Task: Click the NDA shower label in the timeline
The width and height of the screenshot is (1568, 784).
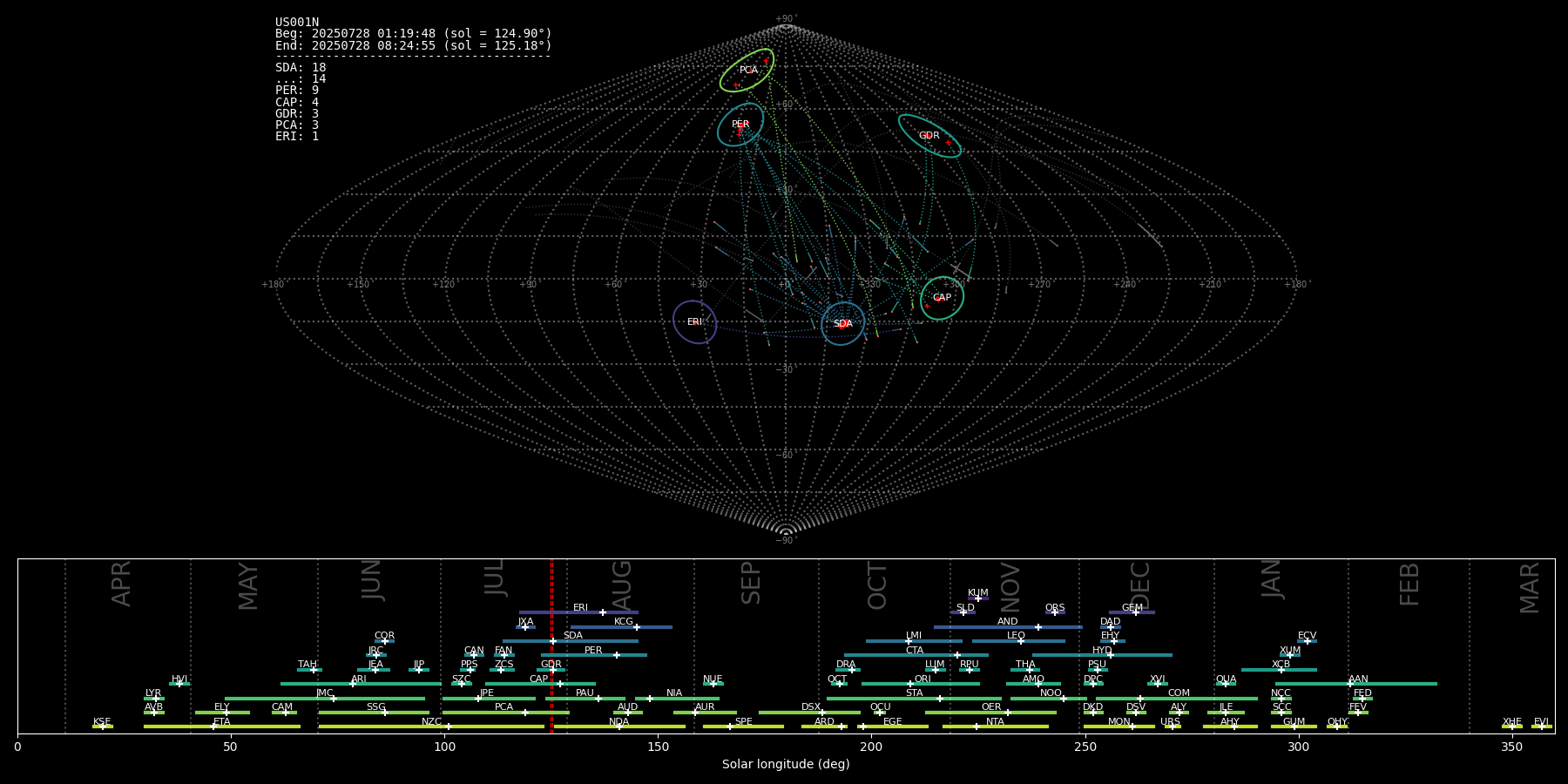Action: (618, 721)
